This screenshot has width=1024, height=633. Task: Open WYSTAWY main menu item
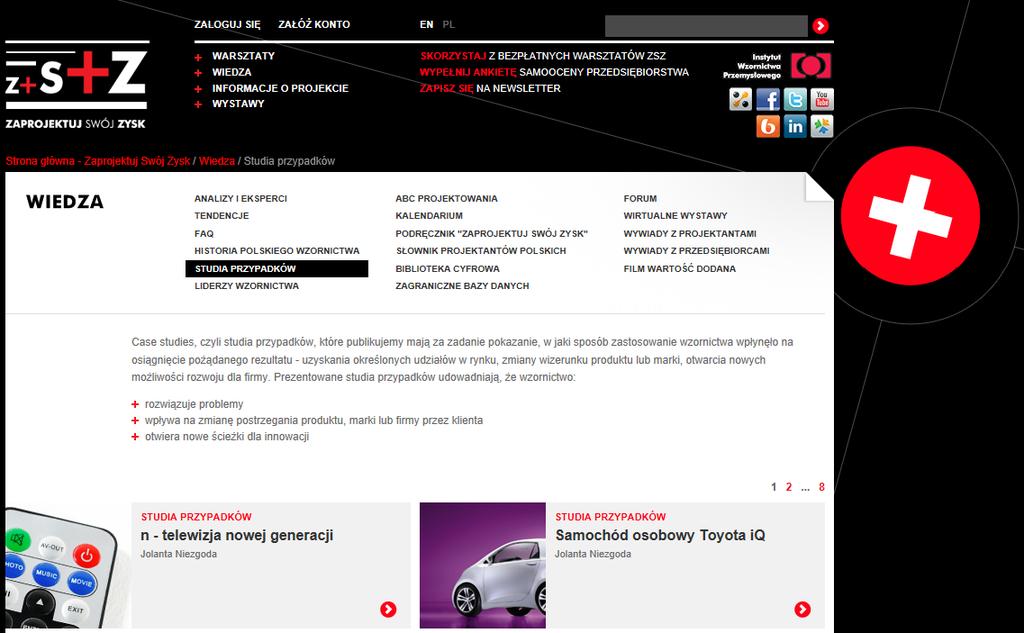[238, 103]
